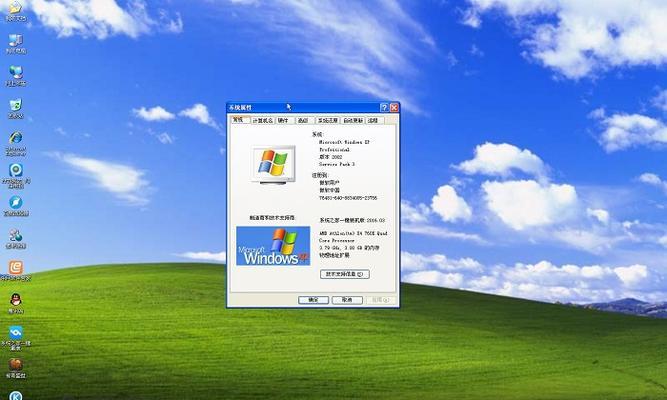Switch to the Remote (远程) tab
The height and width of the screenshot is (400, 667).
pos(374,121)
